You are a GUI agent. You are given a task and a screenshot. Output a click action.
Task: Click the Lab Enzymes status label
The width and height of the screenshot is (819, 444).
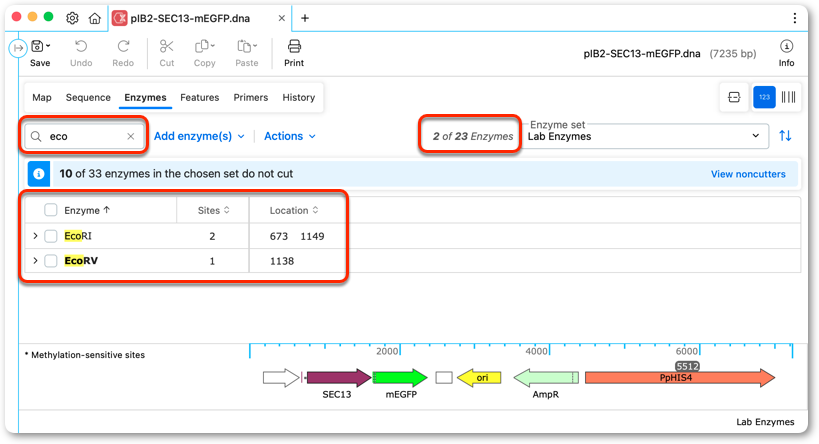(765, 422)
